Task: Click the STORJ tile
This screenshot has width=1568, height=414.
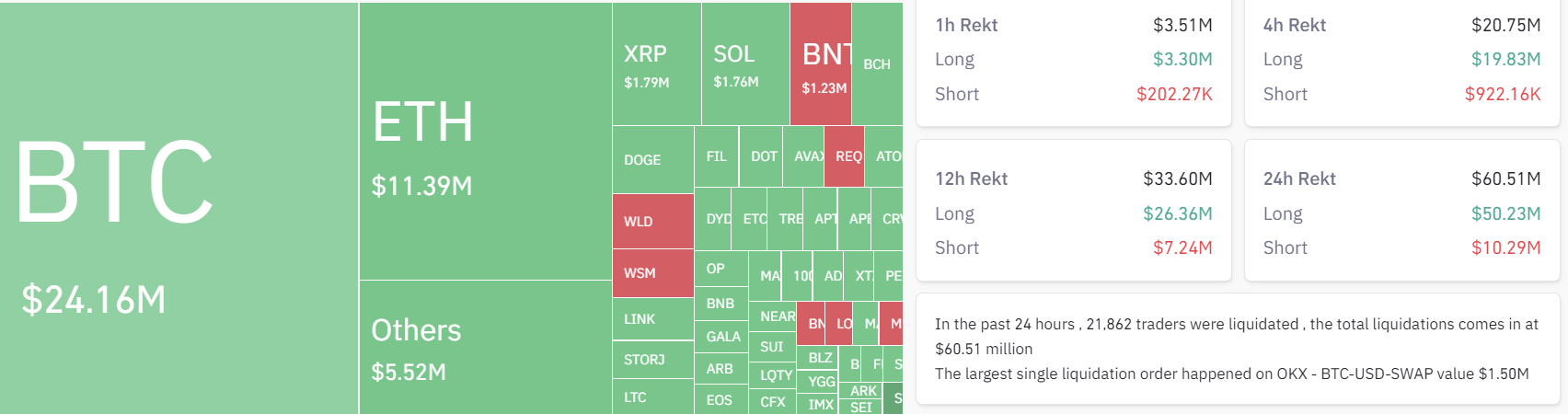Action: pos(652,360)
